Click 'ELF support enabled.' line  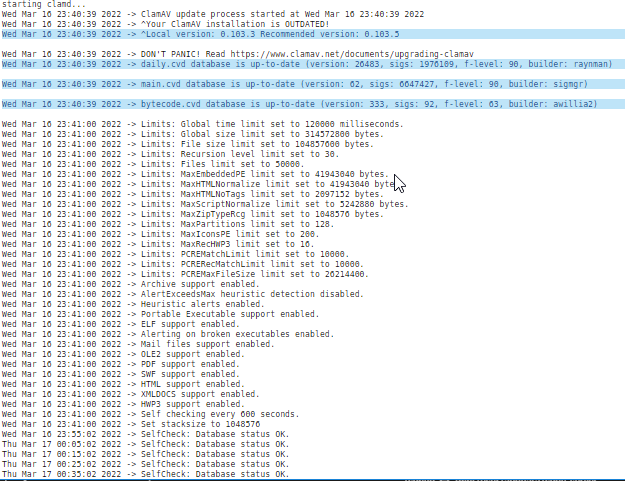[120, 324]
